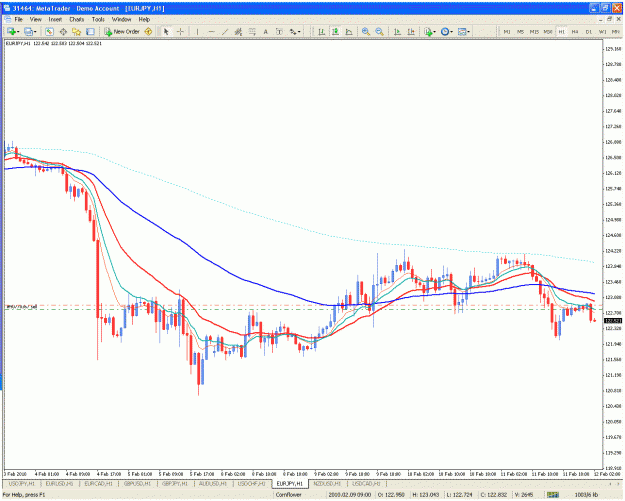Select the Crosshair tool

point(180,31)
